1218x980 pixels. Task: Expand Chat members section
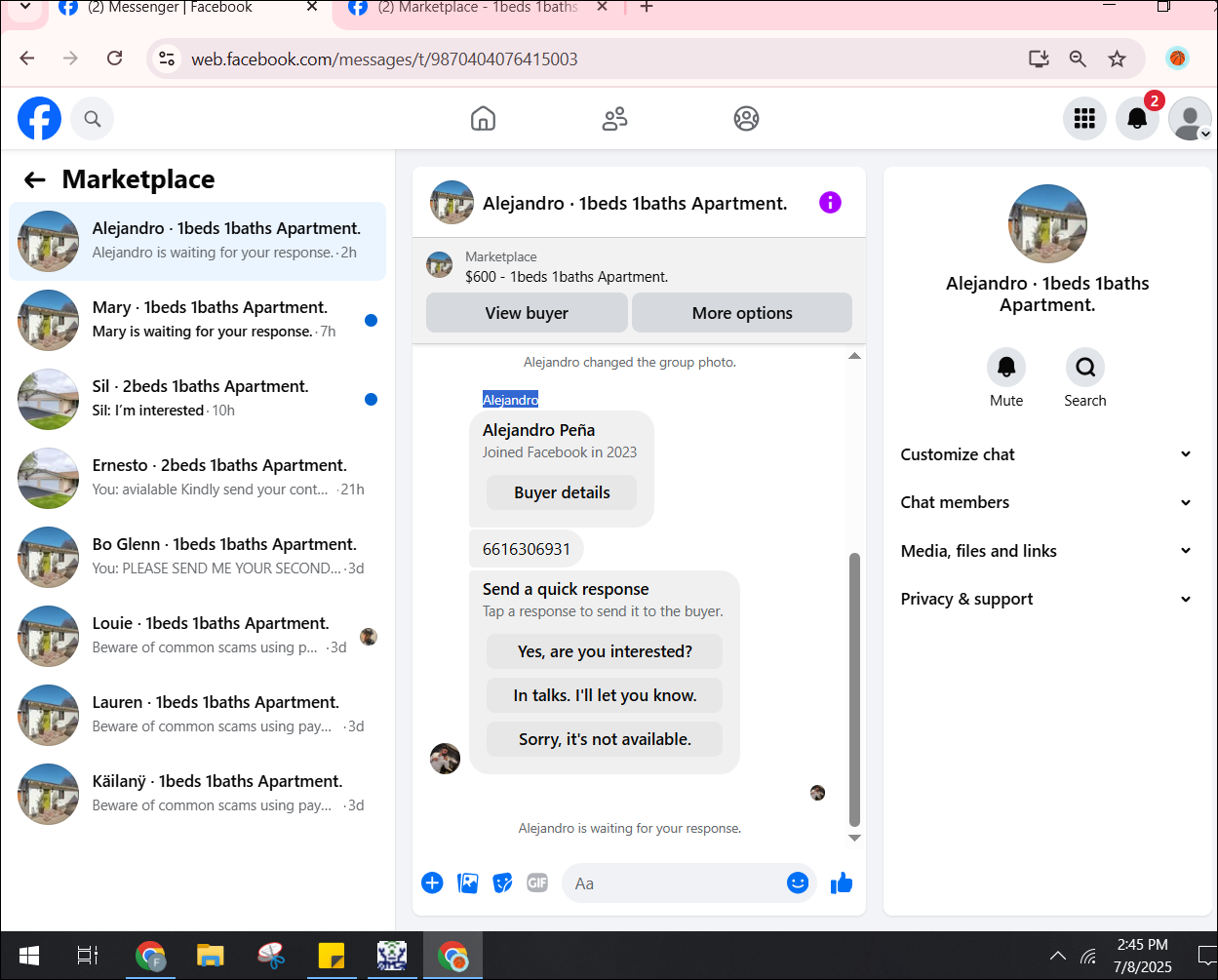point(1046,502)
